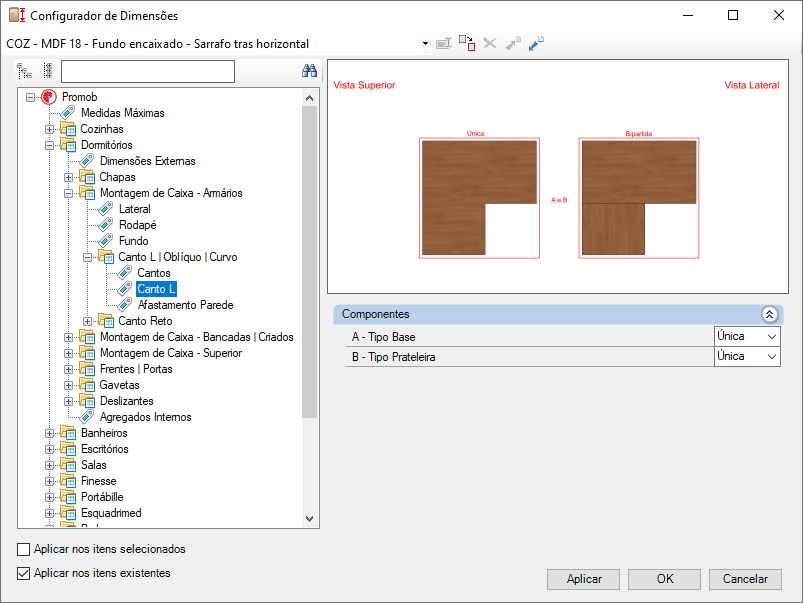Open the configuration name dropdown arrow
The height and width of the screenshot is (603, 803).
pyautogui.click(x=425, y=44)
